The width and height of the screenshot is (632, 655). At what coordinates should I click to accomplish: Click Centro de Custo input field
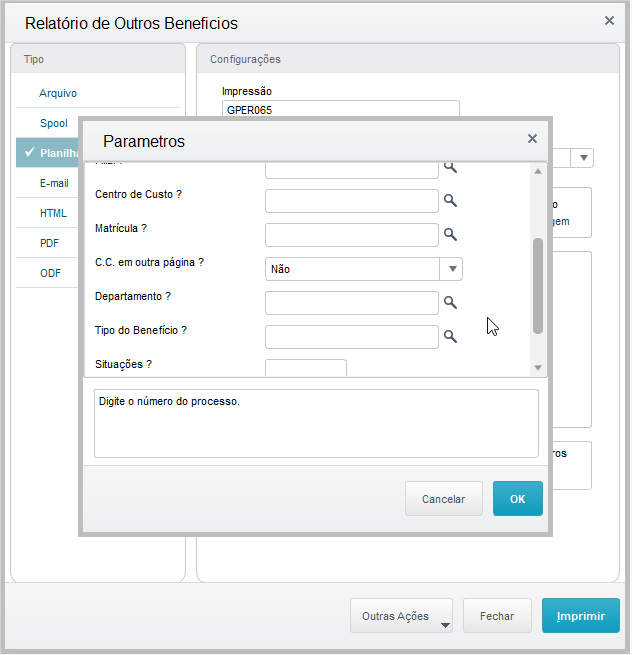[352, 201]
